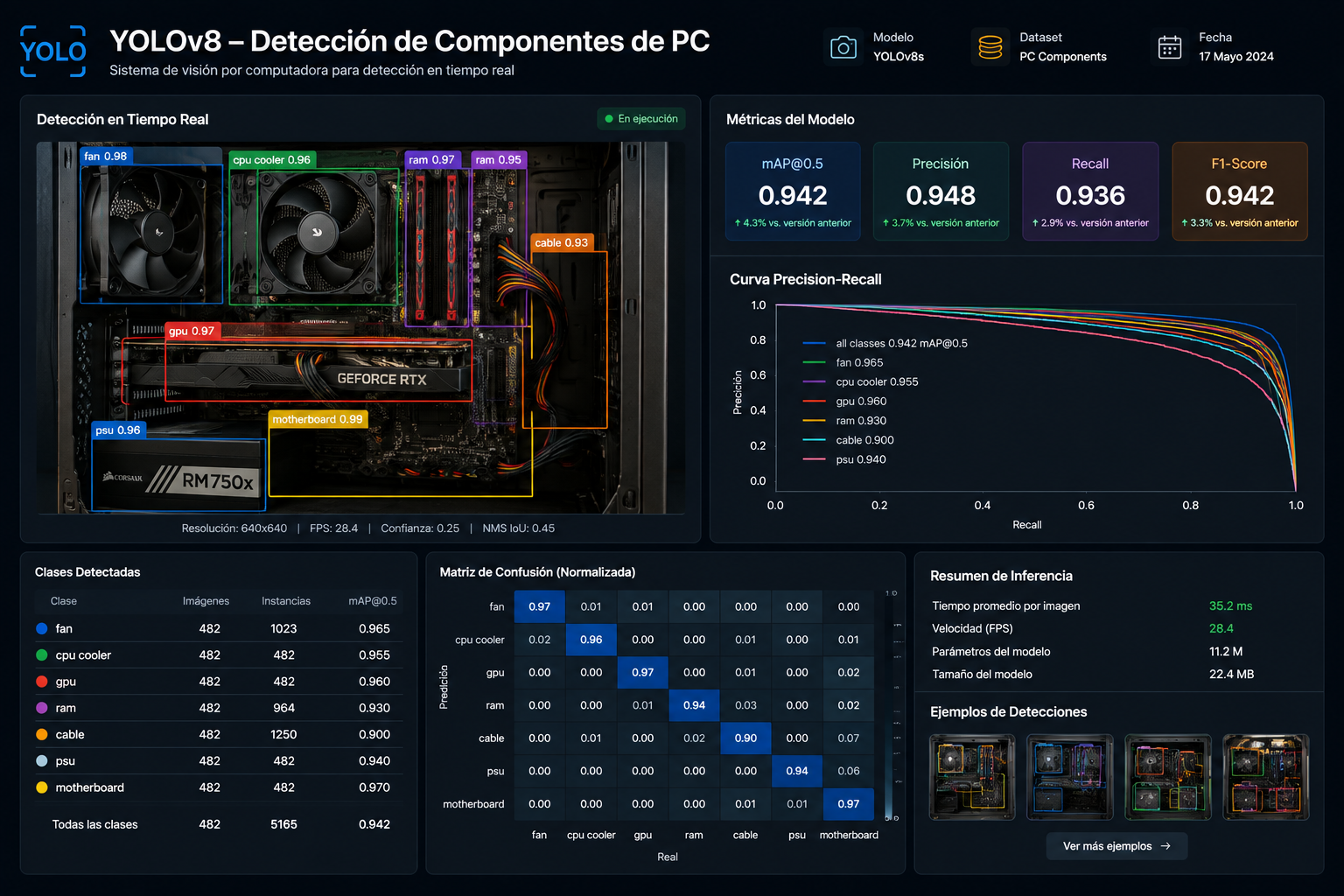Click purple ram class color dot

(42, 708)
